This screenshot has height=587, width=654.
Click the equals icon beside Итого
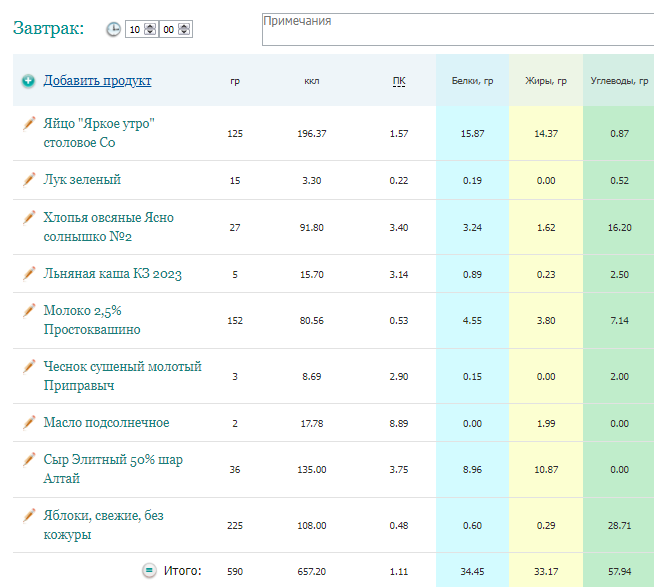click(x=149, y=570)
